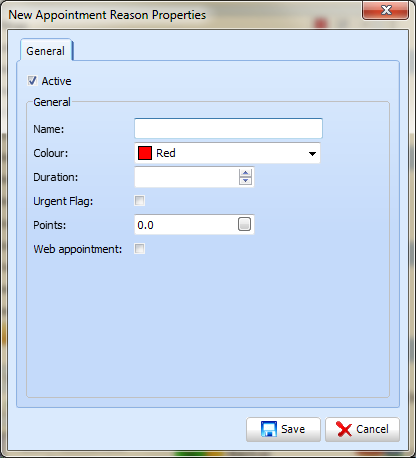Screen dimensions: 416x458
Task: Click the red X Cancel icon
Action: 344,429
